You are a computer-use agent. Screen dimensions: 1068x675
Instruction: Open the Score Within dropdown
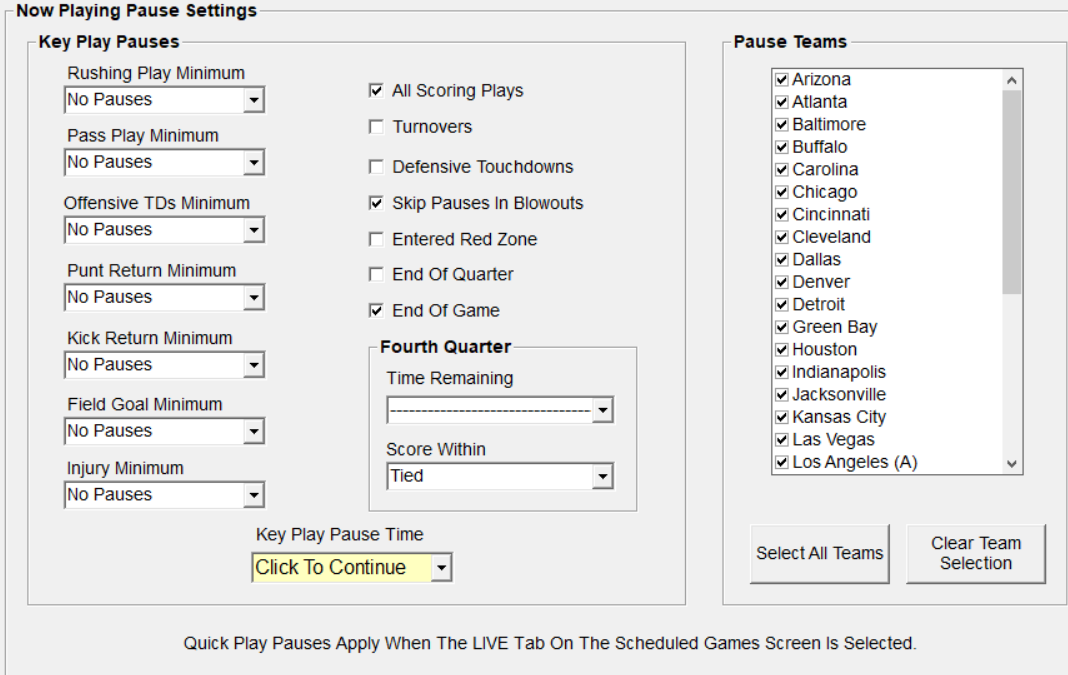(x=602, y=477)
